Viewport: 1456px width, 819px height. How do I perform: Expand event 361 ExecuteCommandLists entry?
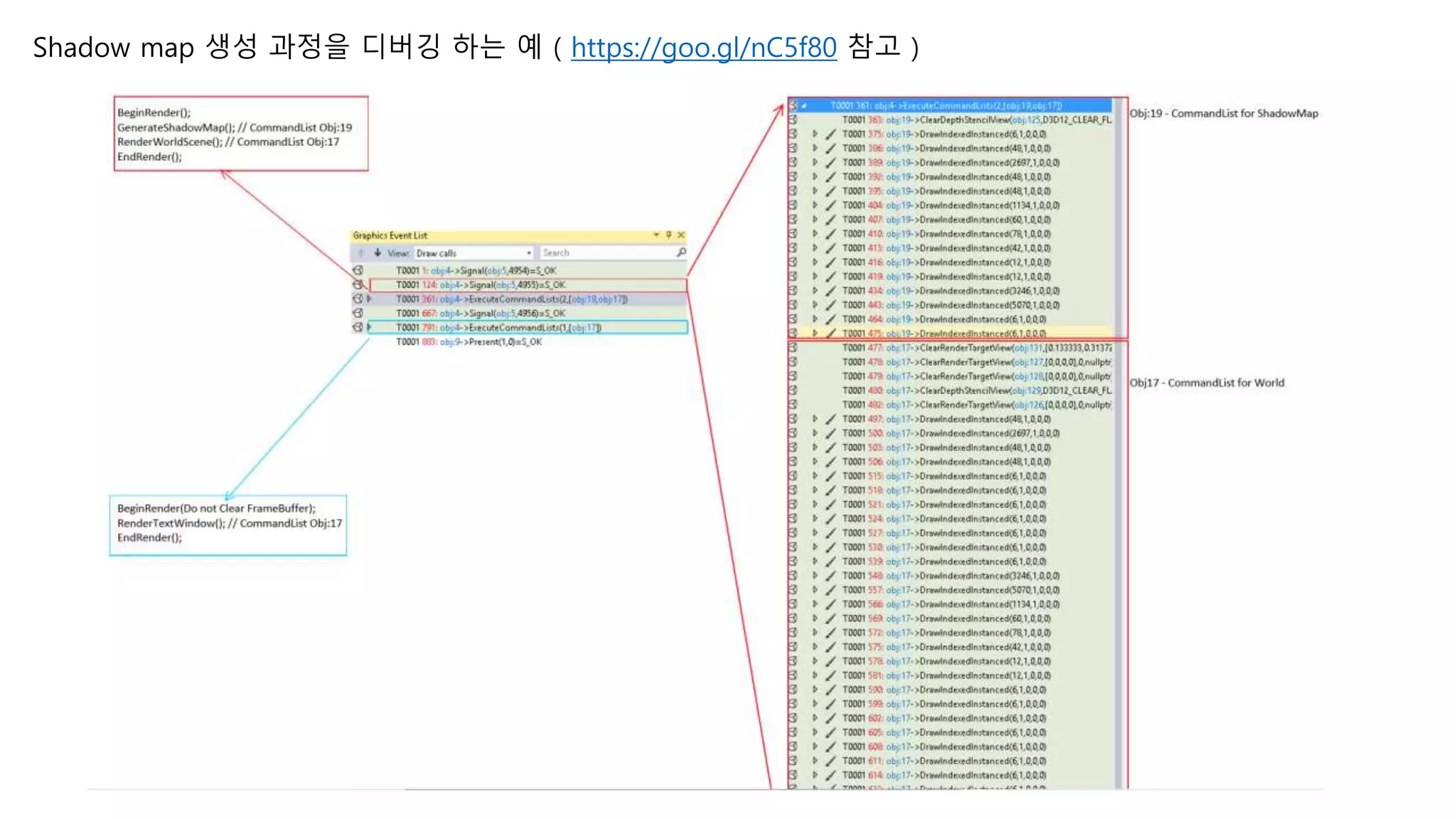point(369,299)
